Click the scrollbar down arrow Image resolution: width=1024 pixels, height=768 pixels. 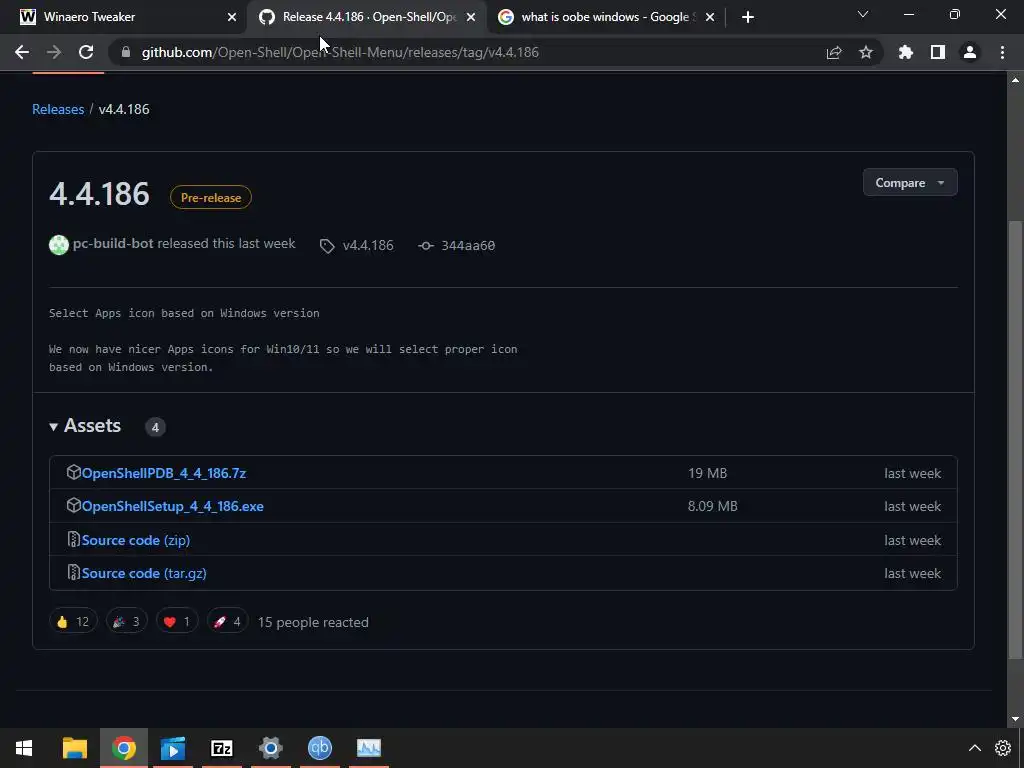(1015, 720)
